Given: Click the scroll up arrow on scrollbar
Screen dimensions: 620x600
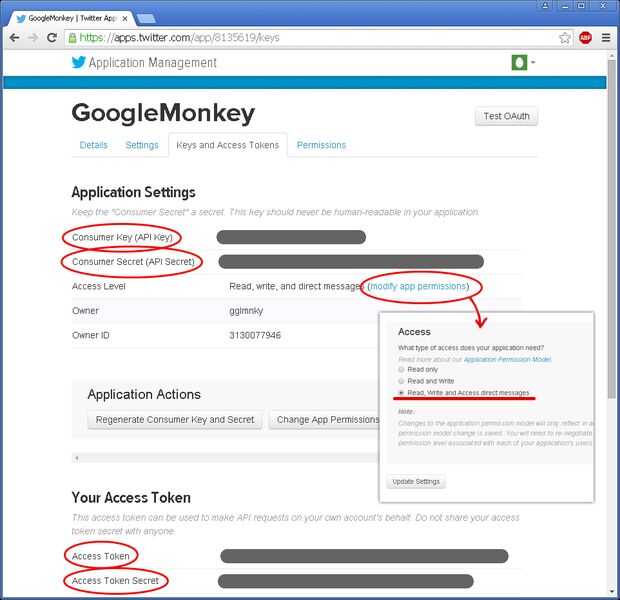Looking at the screenshot, I should click(612, 55).
